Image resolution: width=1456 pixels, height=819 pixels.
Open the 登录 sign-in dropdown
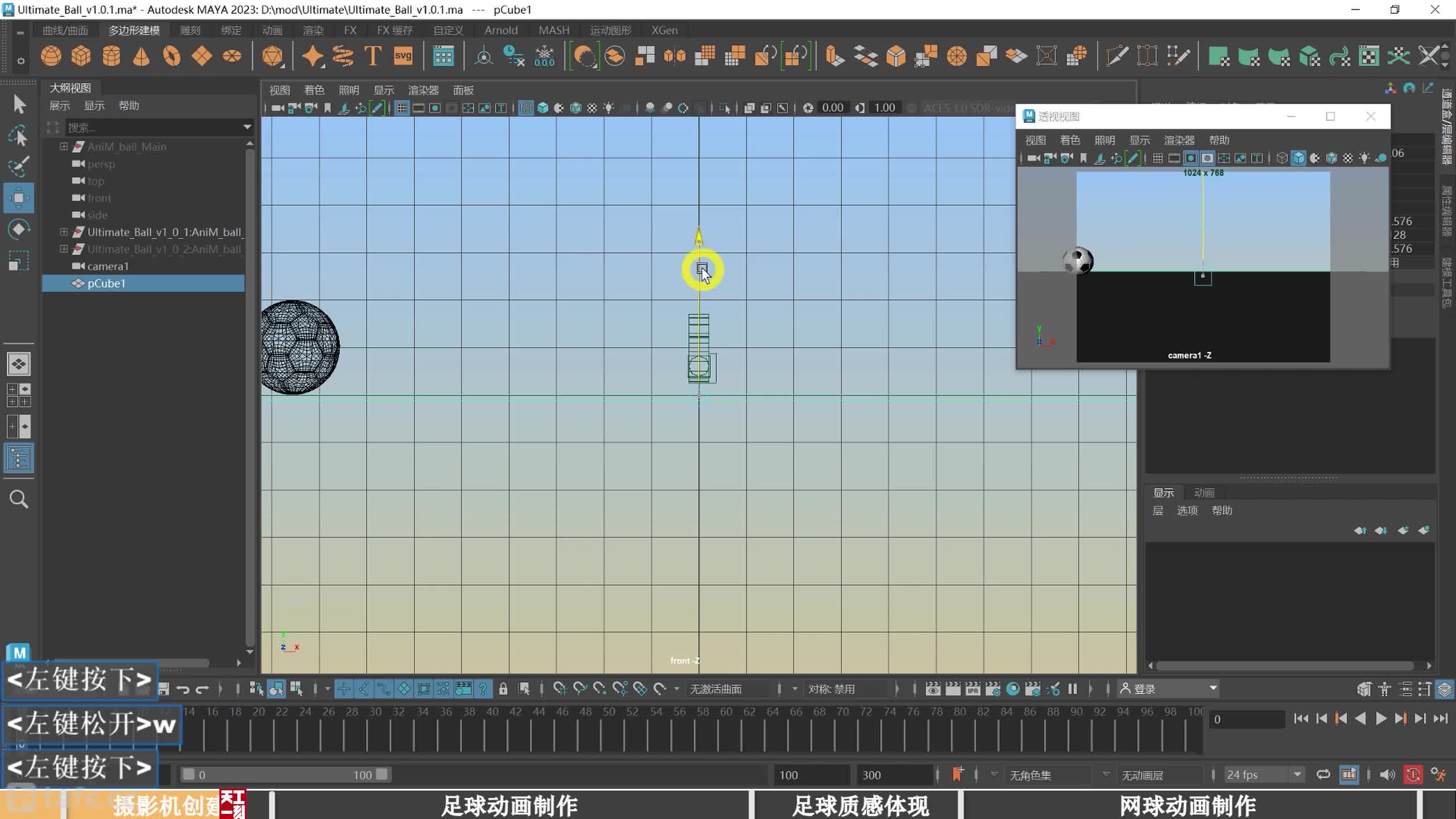tap(1168, 689)
